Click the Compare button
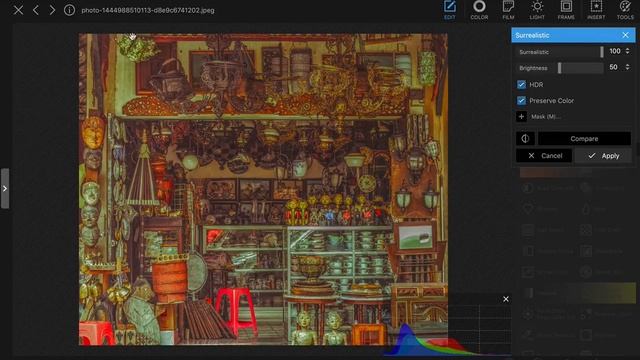The height and width of the screenshot is (360, 640). pos(584,139)
